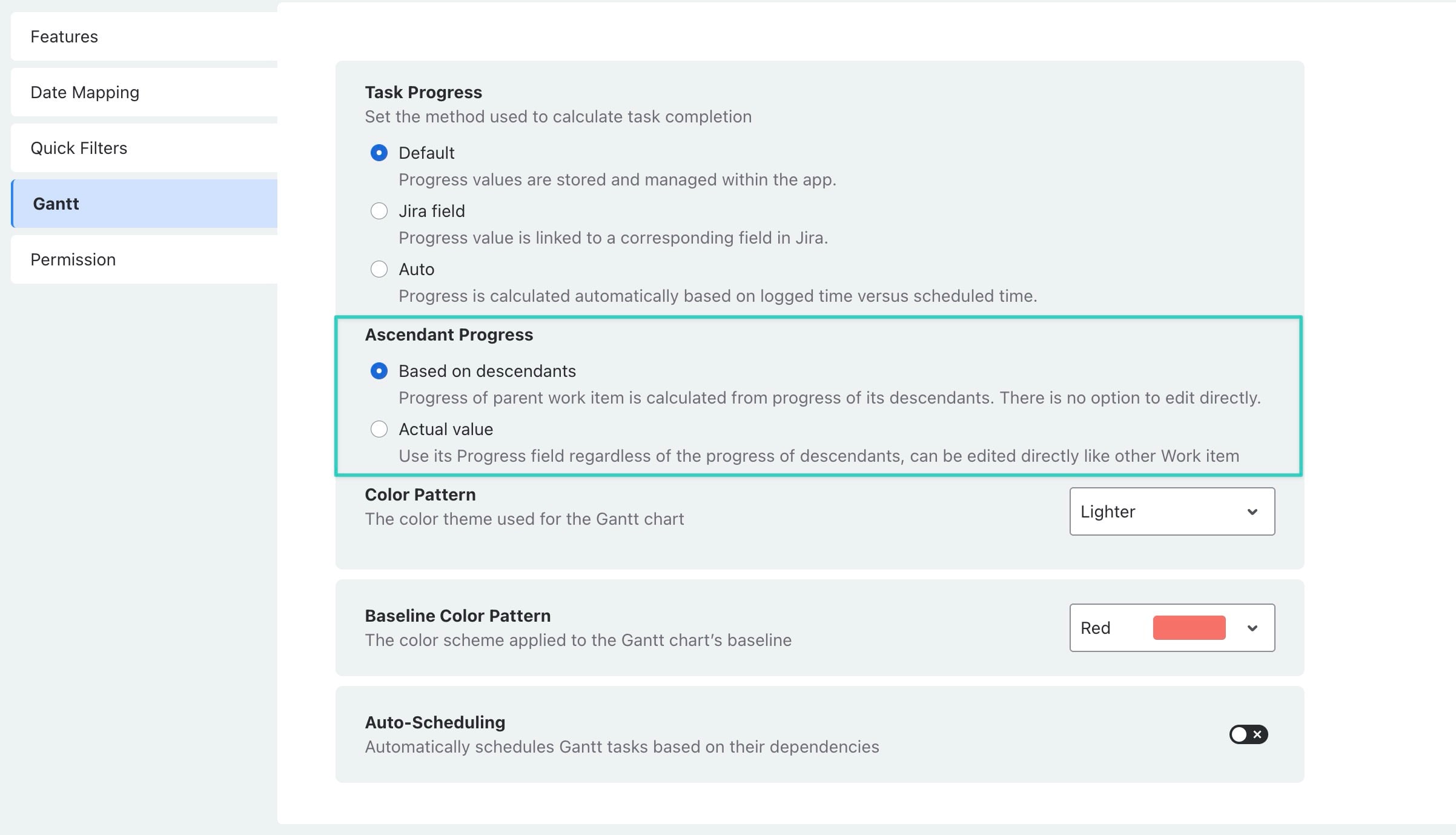Open the Color Pattern Lighter dropdown
The image size is (1456, 835).
(x=1172, y=511)
